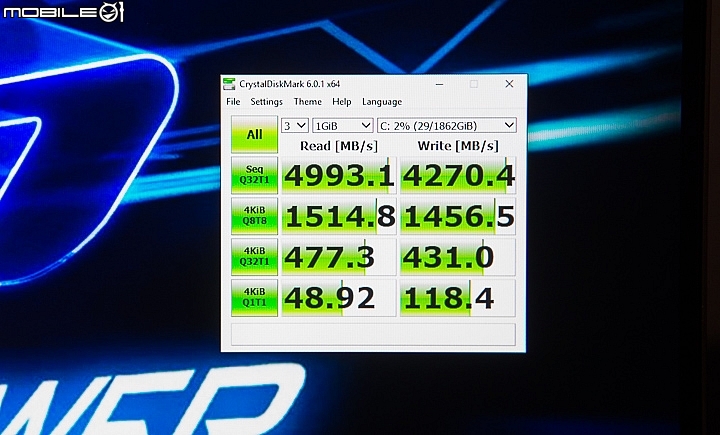The width and height of the screenshot is (720, 435).
Task: Click the Read [MB/s] column header
Action: (339, 146)
